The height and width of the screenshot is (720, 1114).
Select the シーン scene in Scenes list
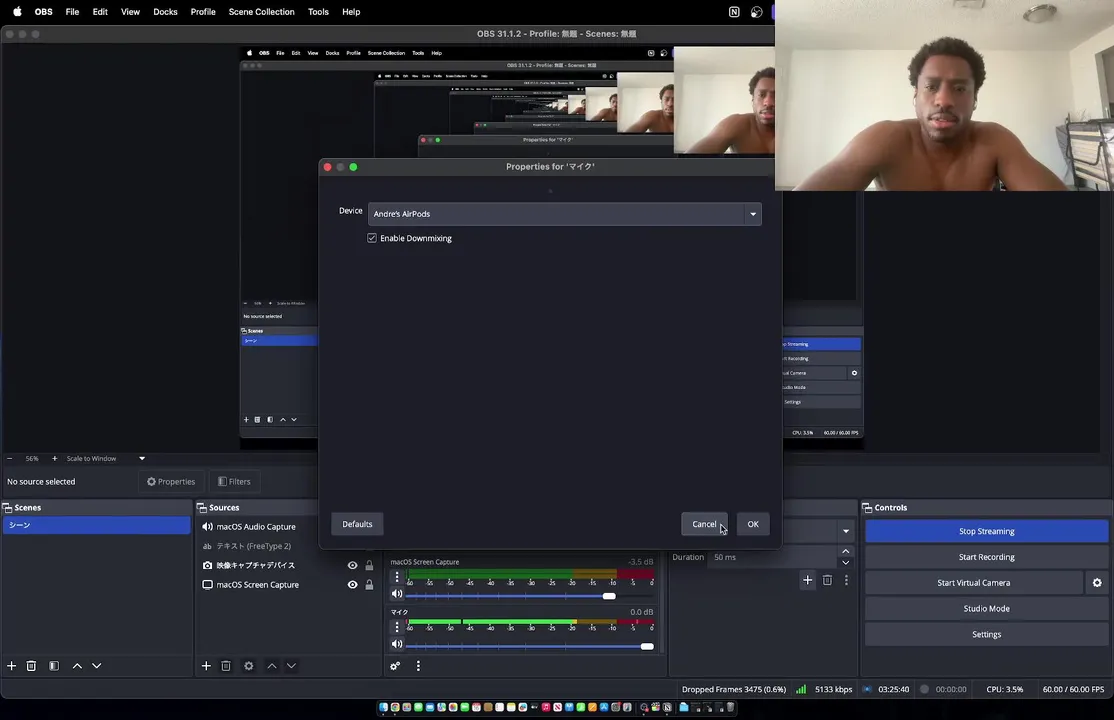click(97, 525)
